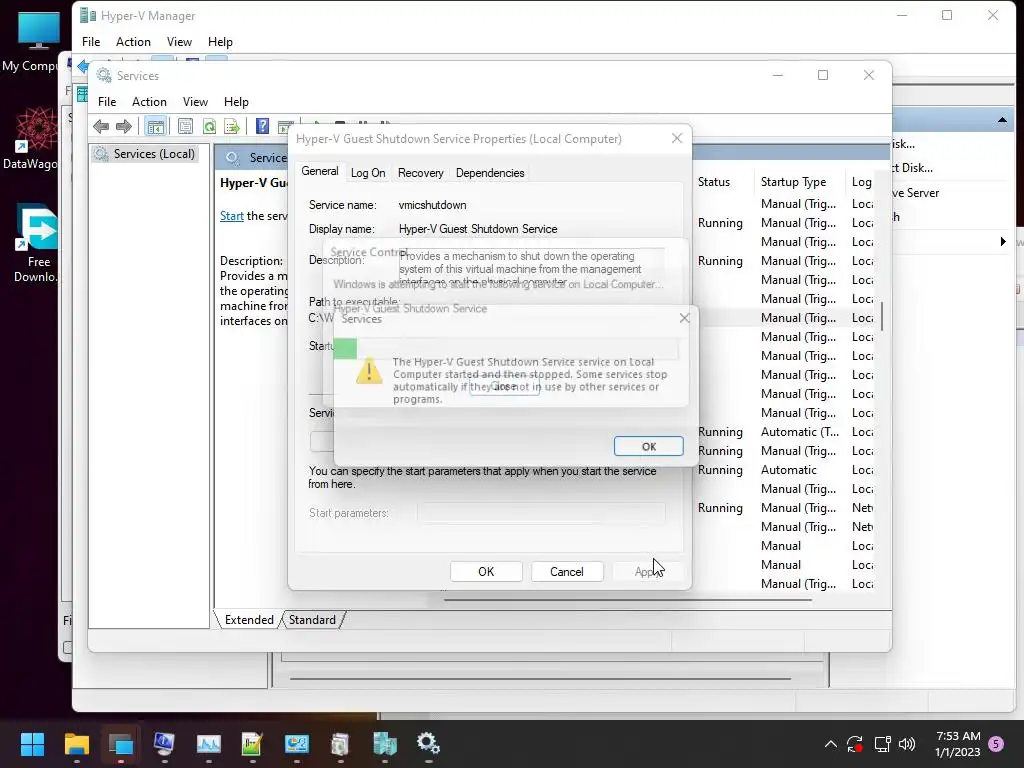Screen dimensions: 1024x768
Task: Click Cancel in the Properties dialog
Action: (x=566, y=571)
